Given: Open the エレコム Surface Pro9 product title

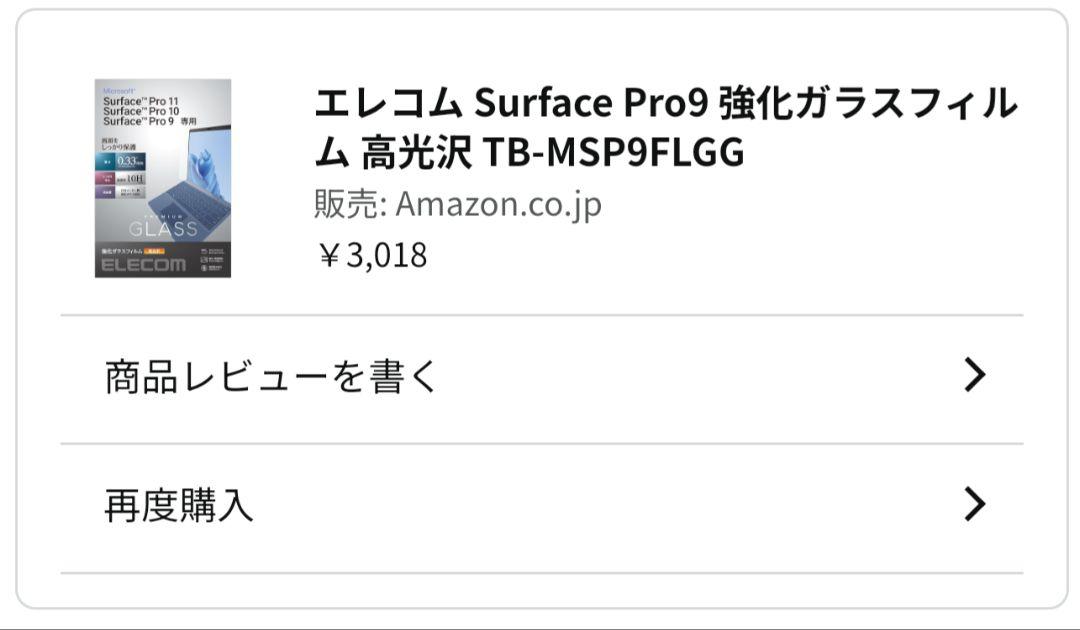Looking at the screenshot, I should 665,127.
